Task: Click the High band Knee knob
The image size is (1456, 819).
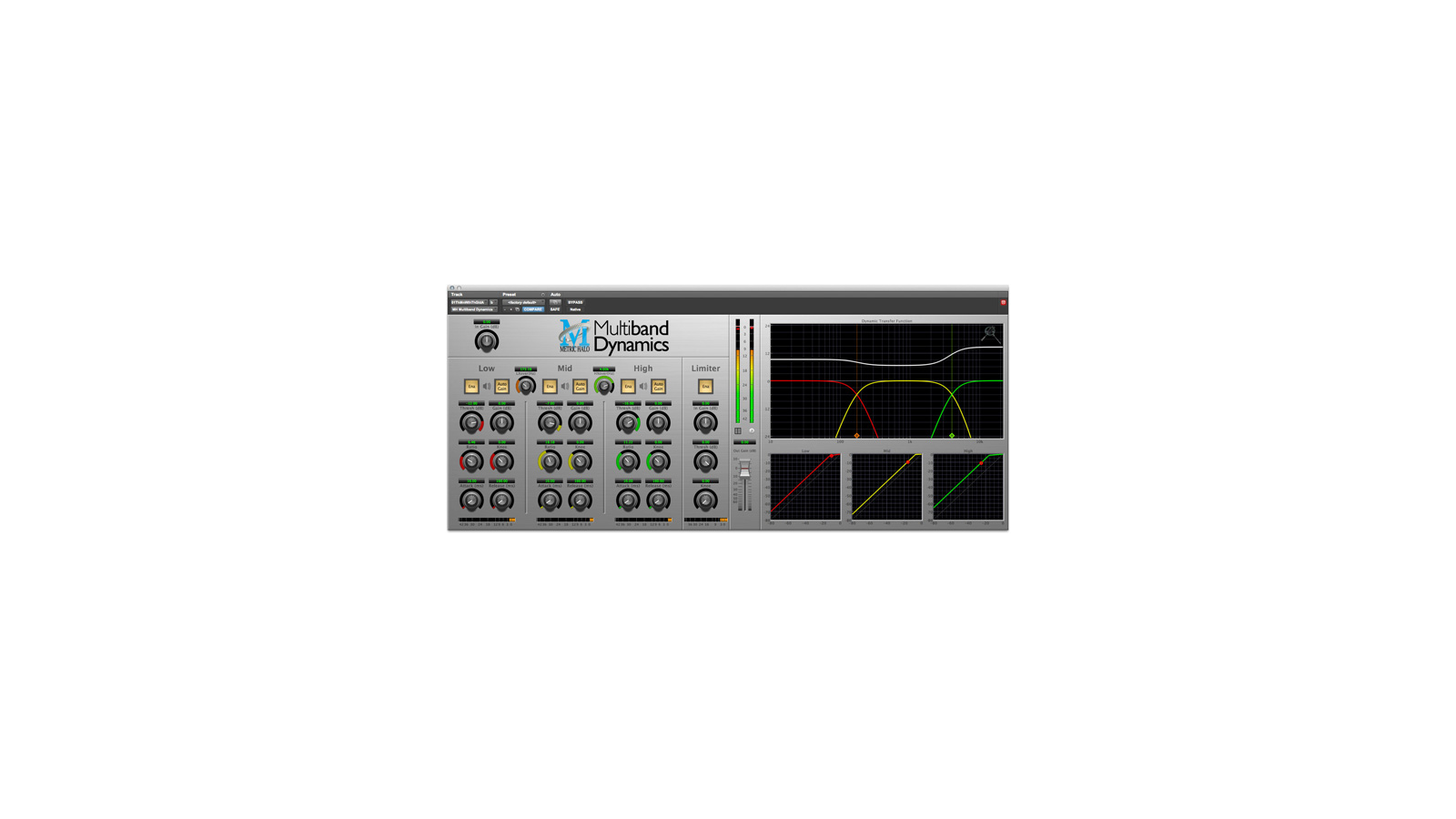Action: click(658, 462)
